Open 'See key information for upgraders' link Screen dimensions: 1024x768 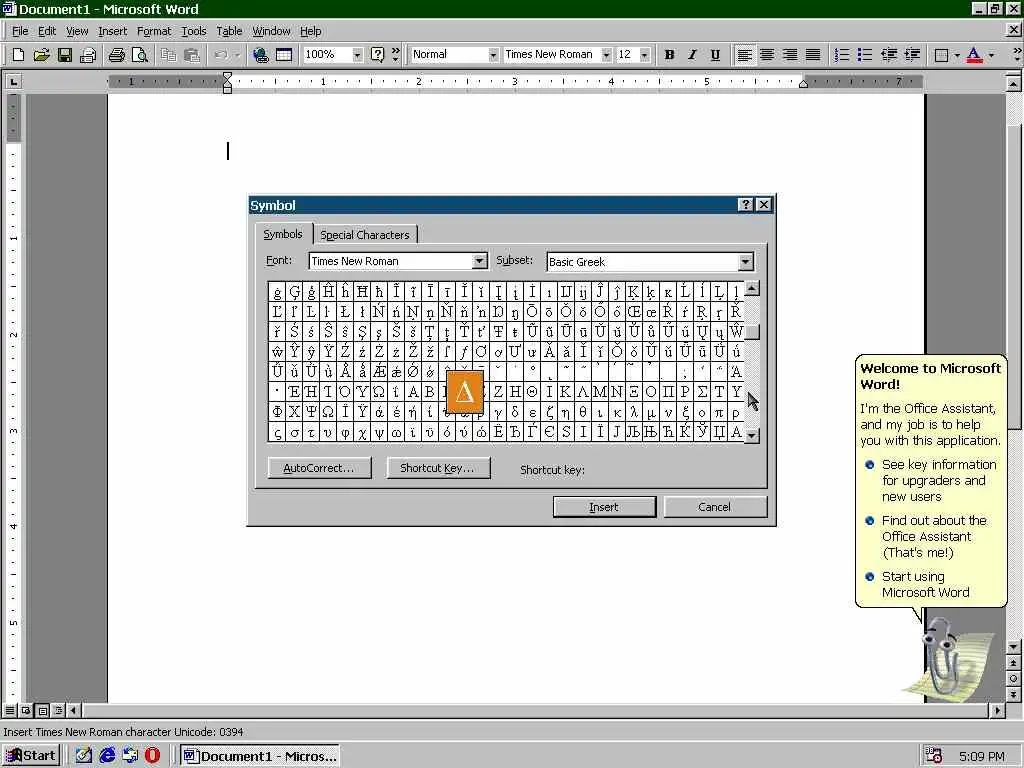click(938, 481)
